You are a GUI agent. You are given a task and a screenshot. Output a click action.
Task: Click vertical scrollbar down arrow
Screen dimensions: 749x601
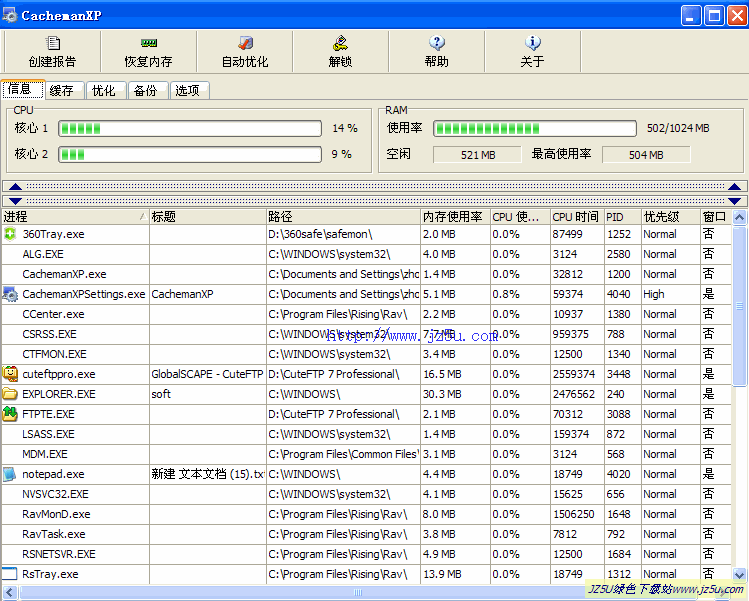click(739, 574)
